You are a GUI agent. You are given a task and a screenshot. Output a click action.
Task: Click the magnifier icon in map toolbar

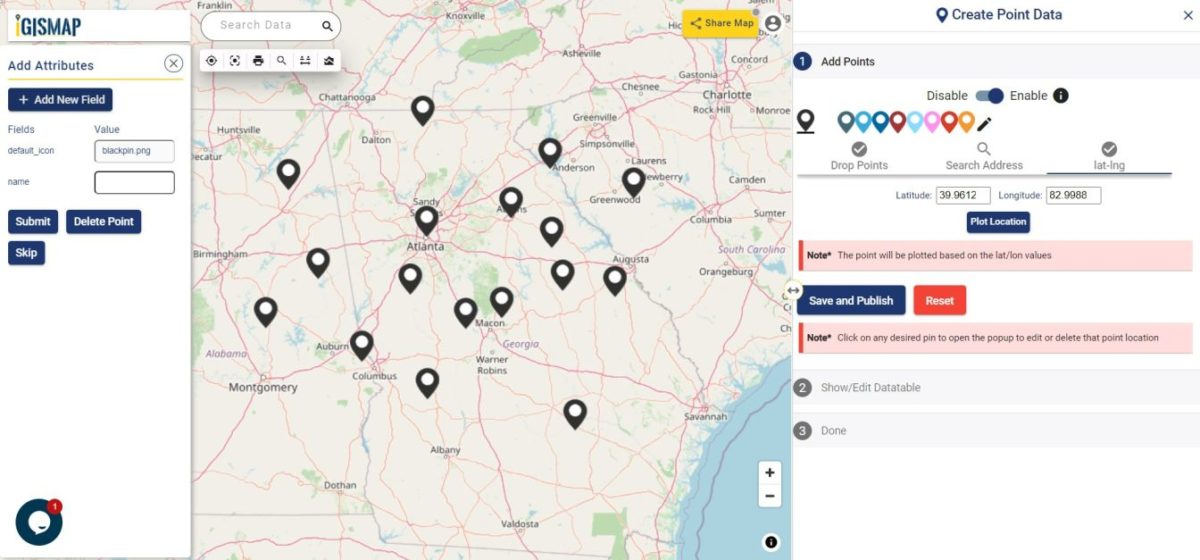tap(282, 61)
